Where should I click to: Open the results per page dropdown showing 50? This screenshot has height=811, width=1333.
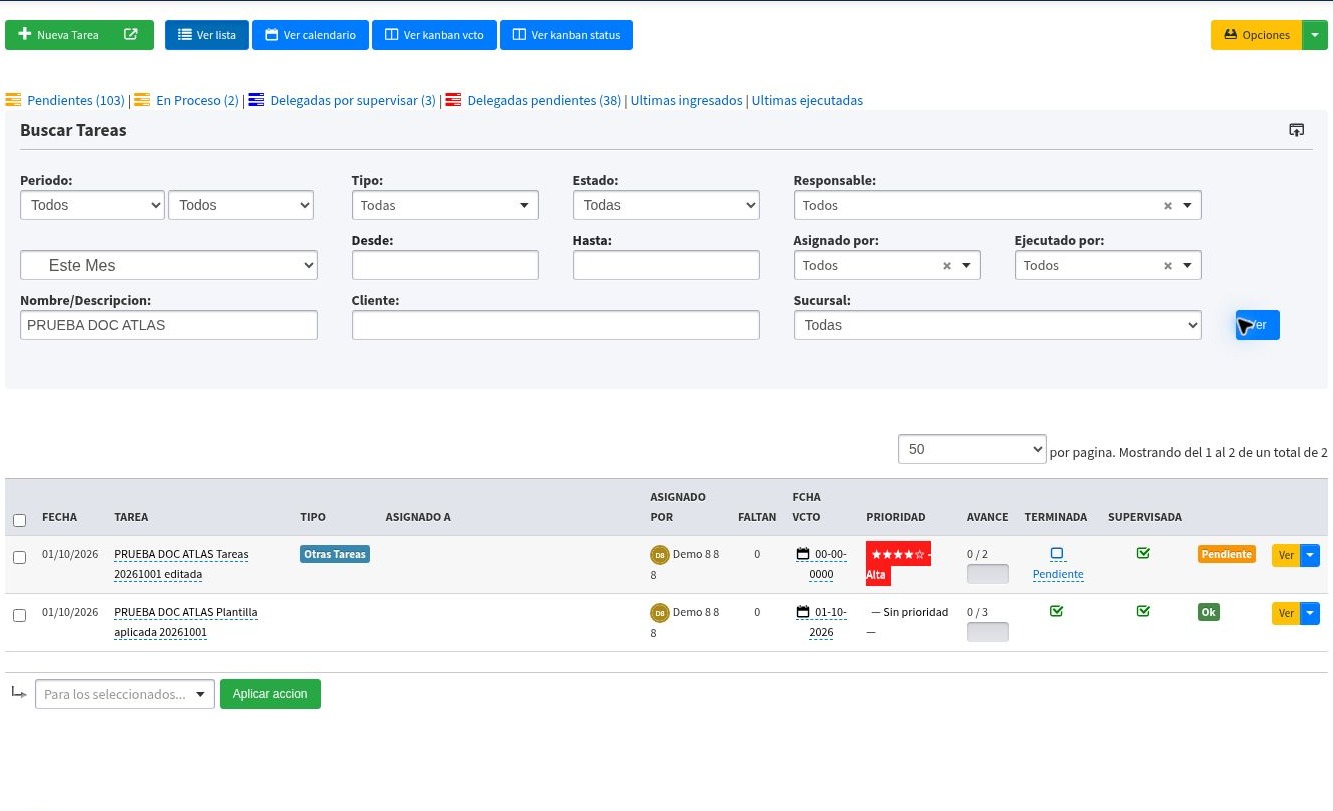[x=972, y=449]
